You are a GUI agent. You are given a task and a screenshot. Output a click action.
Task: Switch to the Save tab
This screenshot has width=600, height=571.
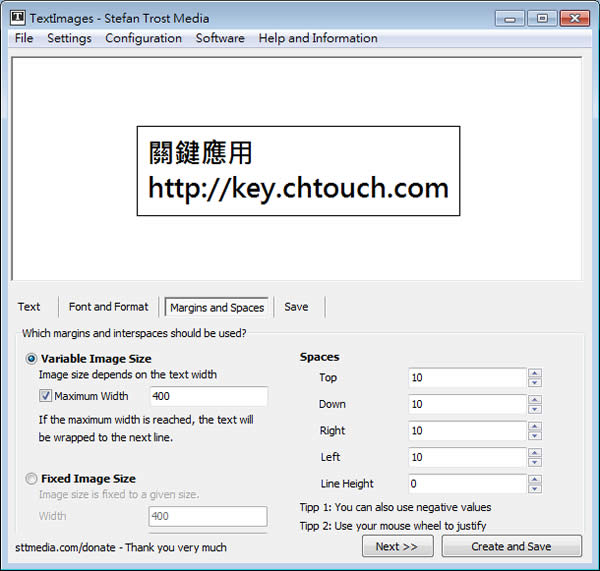pos(296,307)
